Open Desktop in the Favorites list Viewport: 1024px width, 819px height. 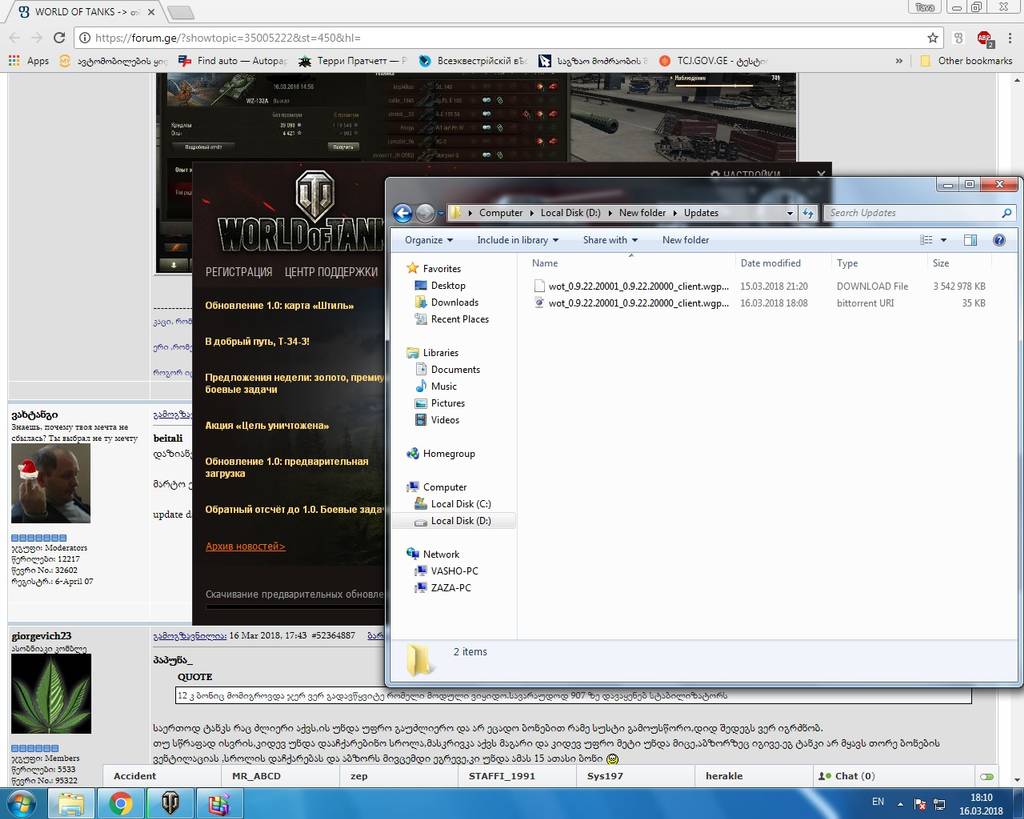447,285
